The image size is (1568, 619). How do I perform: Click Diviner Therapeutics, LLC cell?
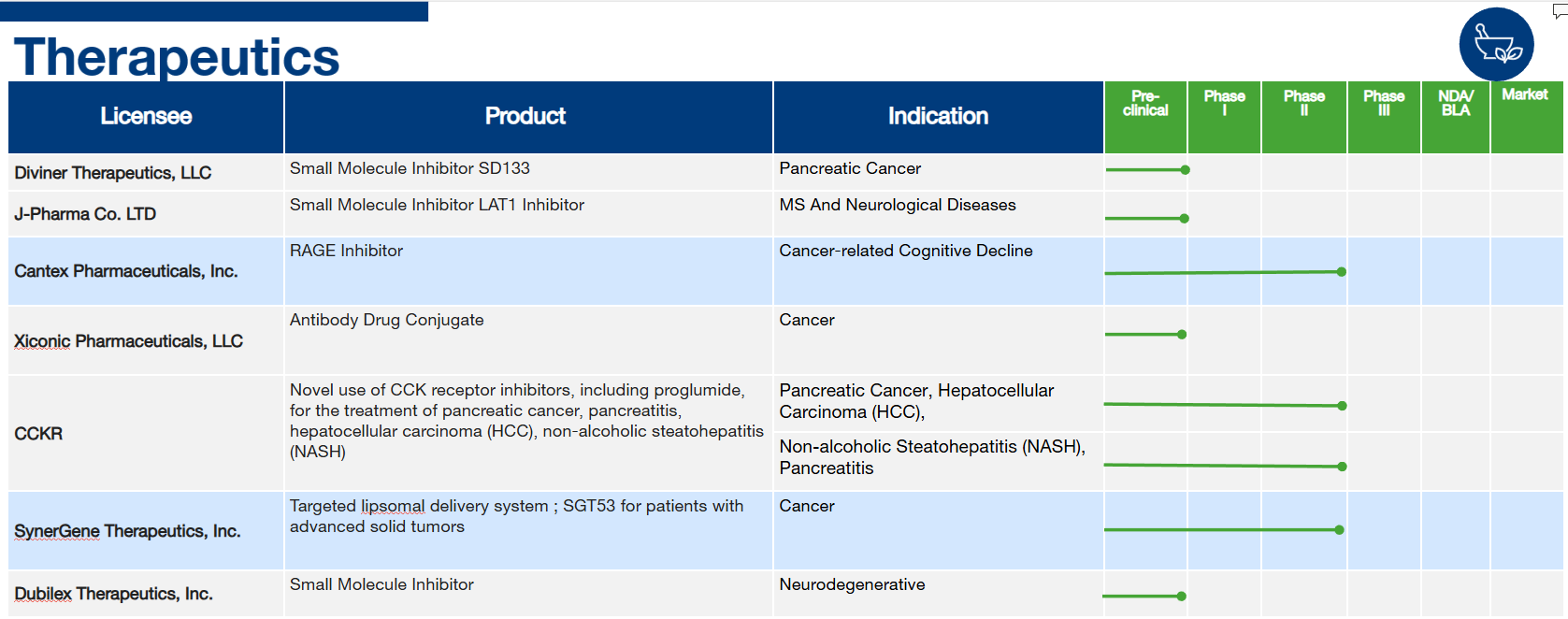[x=146, y=173]
